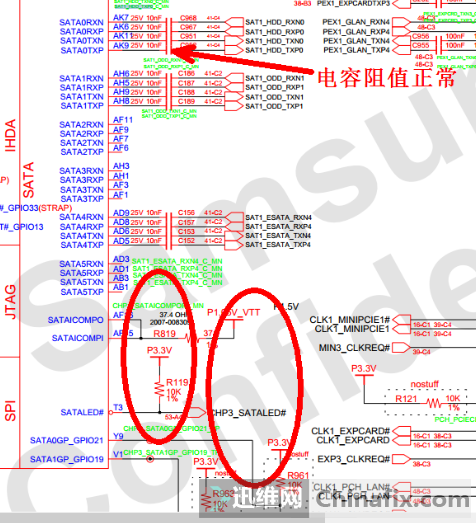Select the P1.05V_VTT power rail label
Viewport: 476px width, 523px height.
(x=233, y=313)
